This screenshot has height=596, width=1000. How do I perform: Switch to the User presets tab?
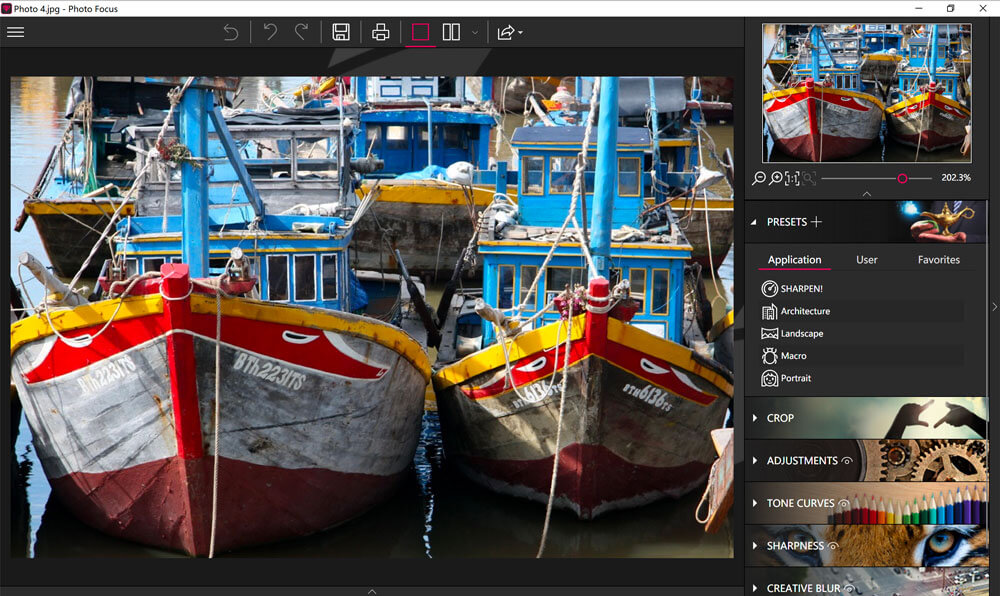tap(866, 259)
